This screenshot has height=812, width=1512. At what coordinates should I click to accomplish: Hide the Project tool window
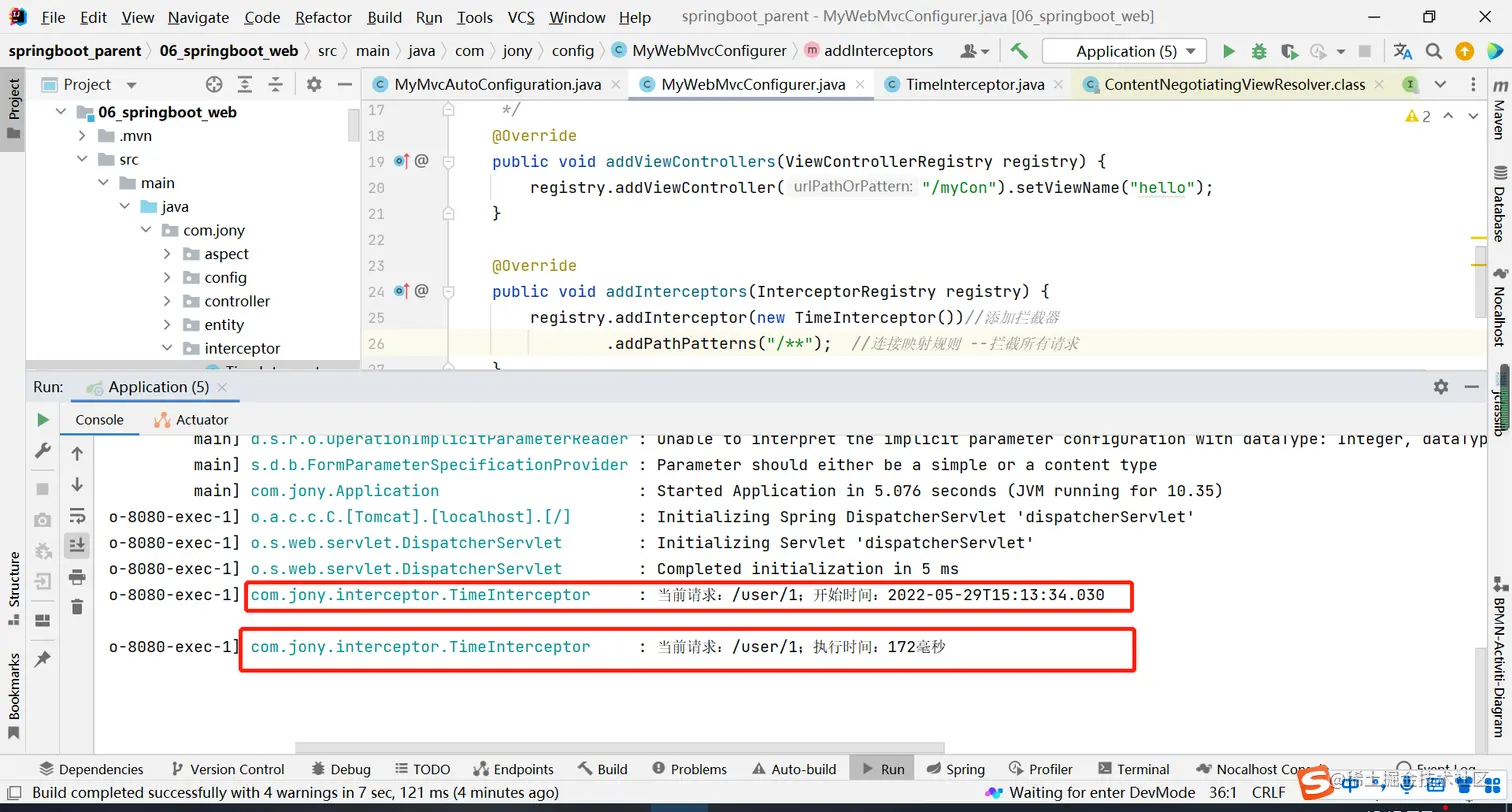pos(344,85)
